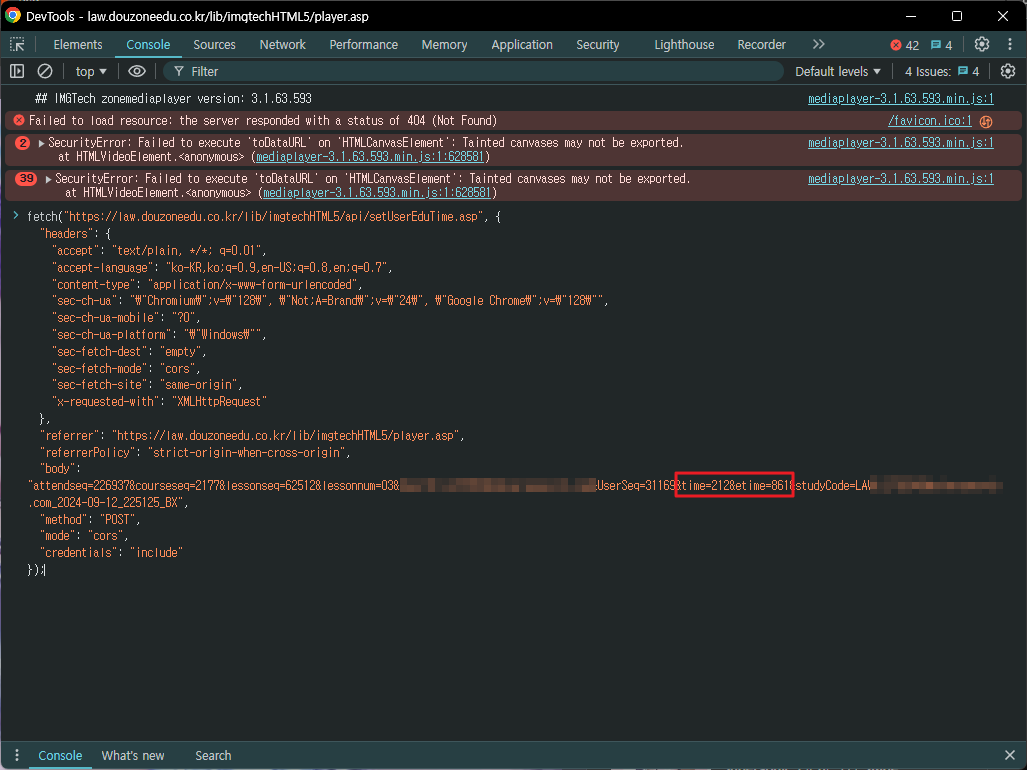Clear the console with the ban icon
Screen dimensions: 1027x770
click(45, 71)
